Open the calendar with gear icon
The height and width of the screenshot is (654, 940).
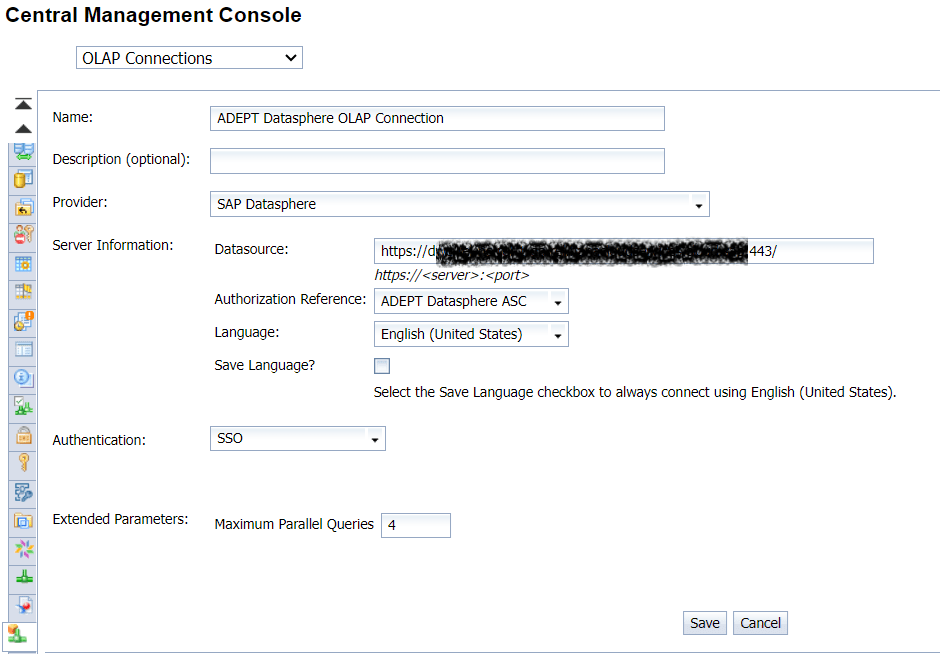23,264
